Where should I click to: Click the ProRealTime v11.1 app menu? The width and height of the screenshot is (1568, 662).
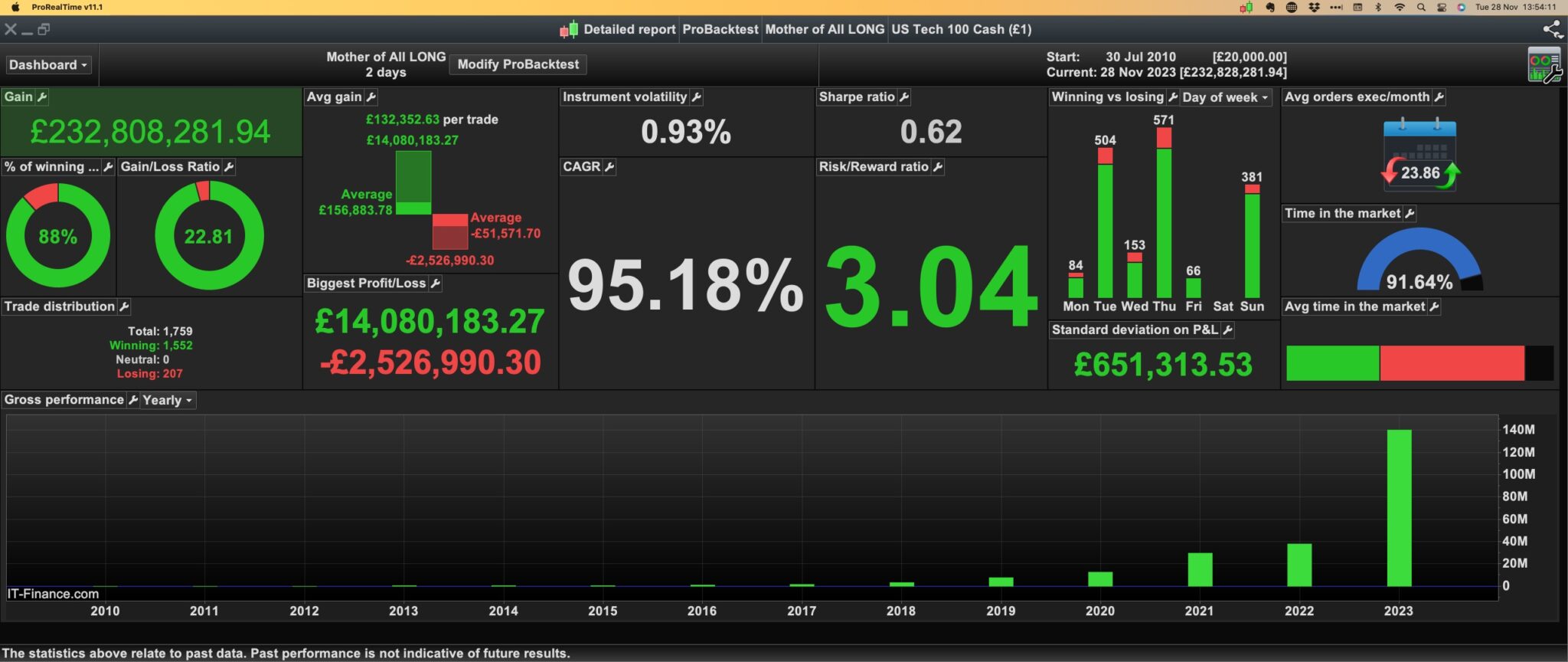67,8
